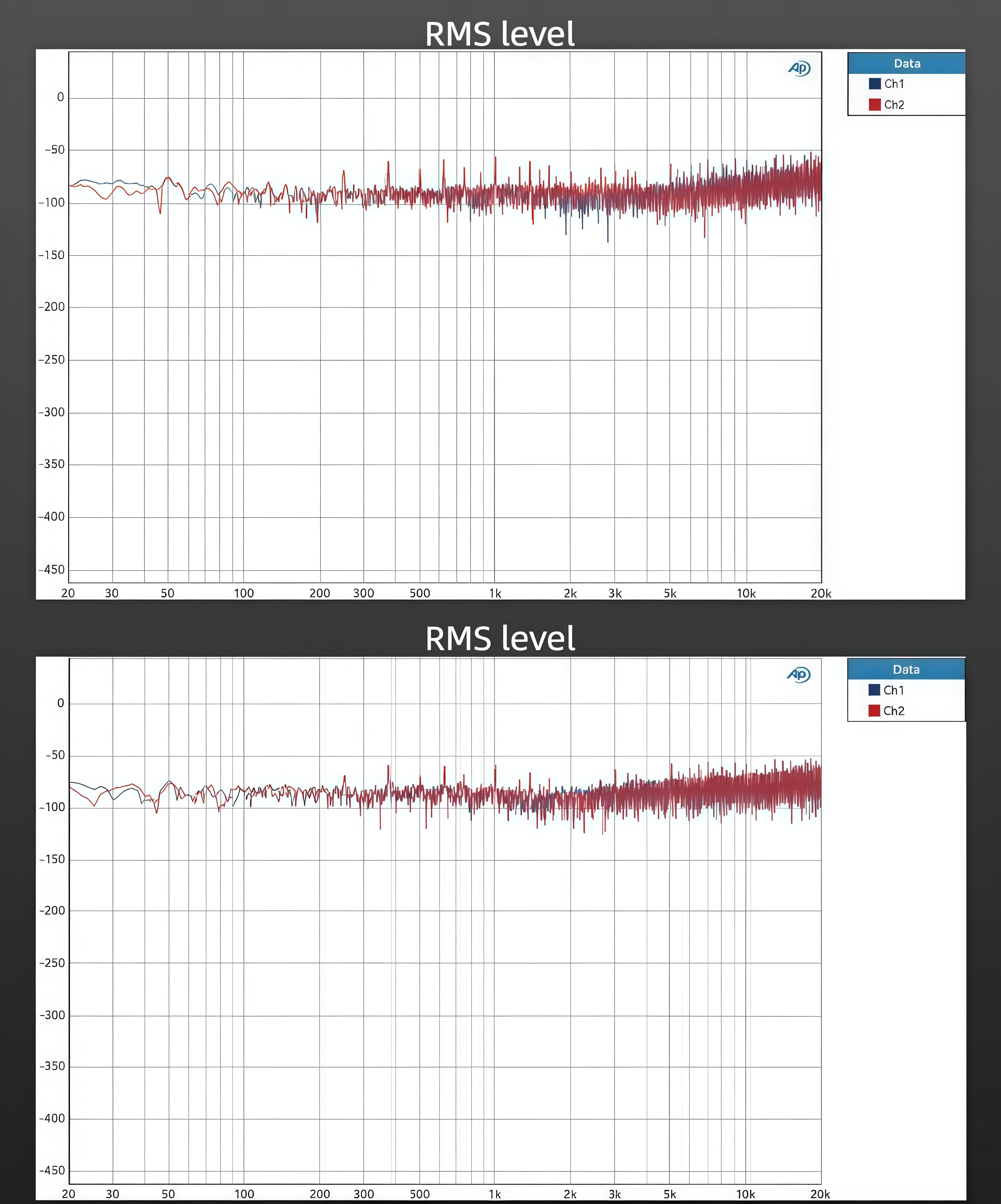Click top legend's blue Ch1 swatch
This screenshot has height=1204, width=1001.
pyautogui.click(x=874, y=84)
